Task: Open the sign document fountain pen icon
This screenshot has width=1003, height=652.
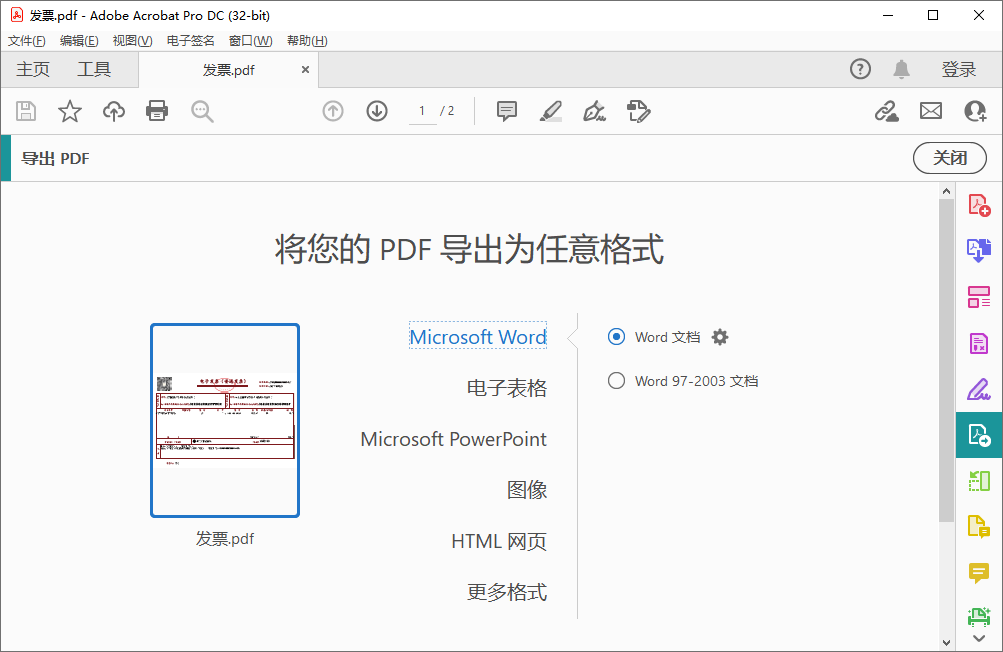Action: tap(594, 111)
